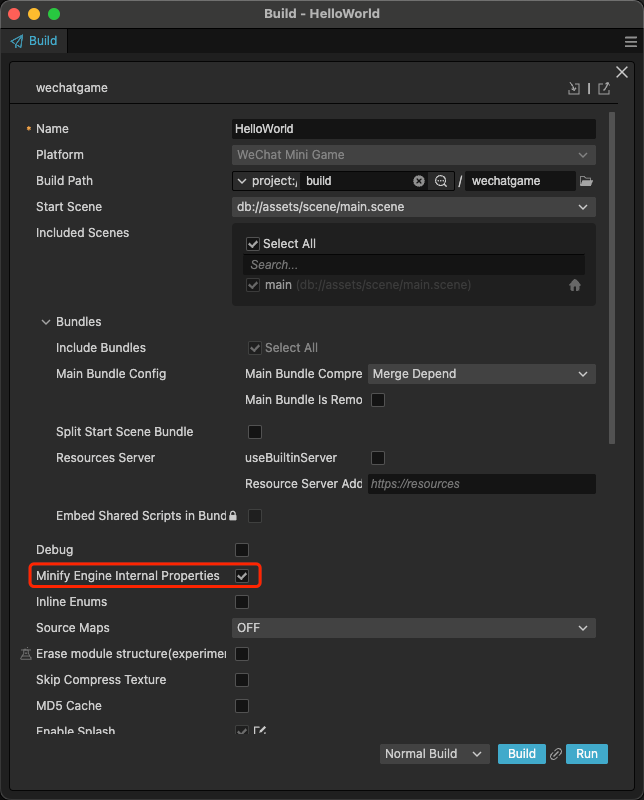644x800 pixels.
Task: Click the import build config icon
Action: tap(574, 88)
